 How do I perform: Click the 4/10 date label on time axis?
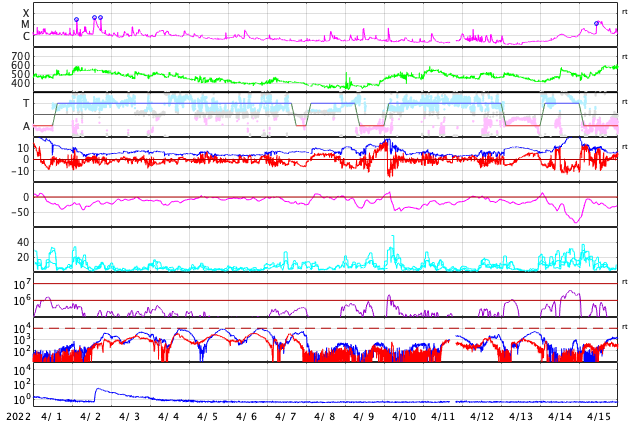click(x=404, y=416)
